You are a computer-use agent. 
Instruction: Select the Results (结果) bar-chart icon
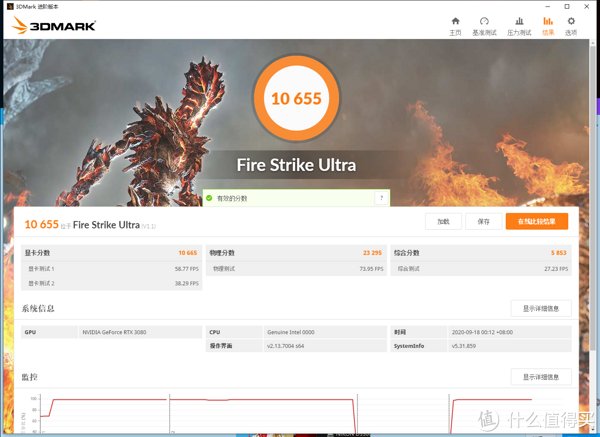coord(548,26)
